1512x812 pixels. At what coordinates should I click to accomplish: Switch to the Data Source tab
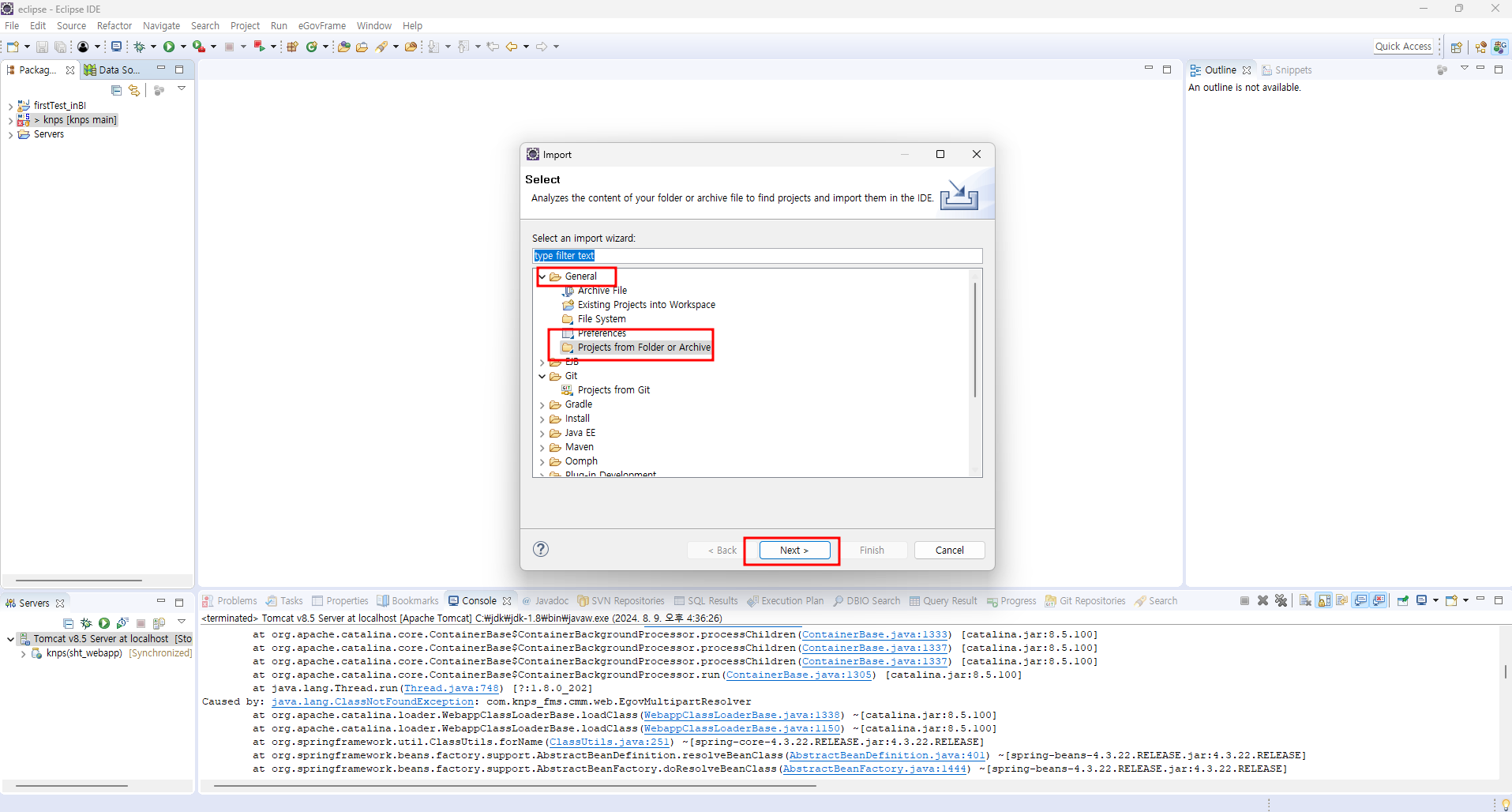pos(112,70)
